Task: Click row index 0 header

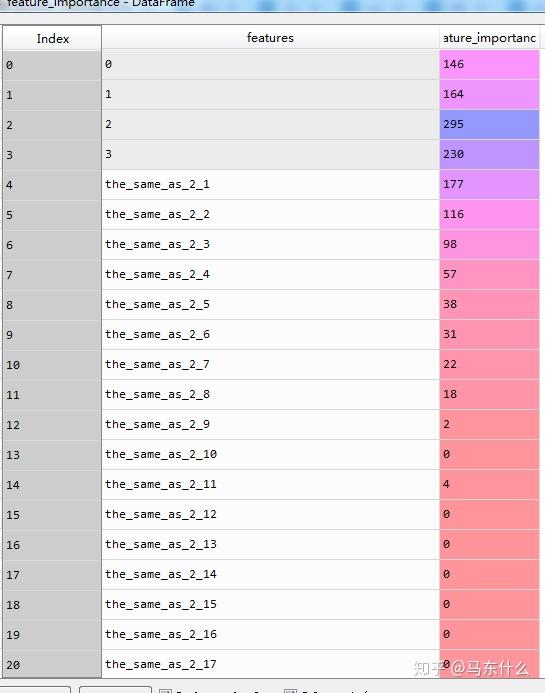Action: tap(52, 65)
